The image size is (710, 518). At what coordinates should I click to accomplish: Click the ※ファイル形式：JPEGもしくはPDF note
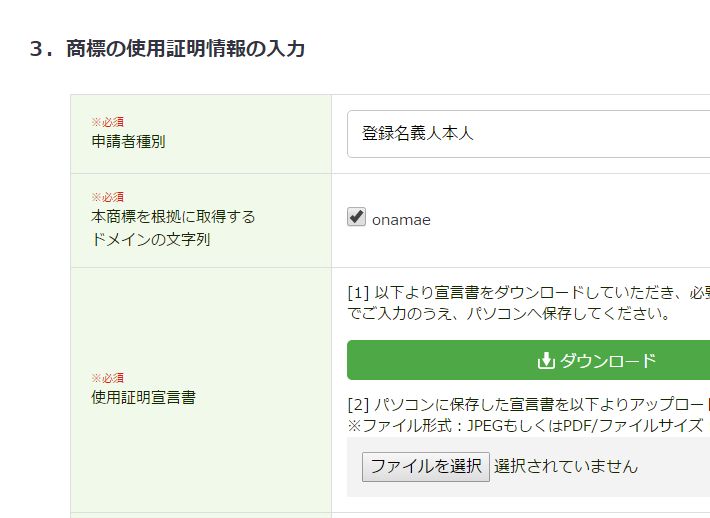tap(525, 426)
